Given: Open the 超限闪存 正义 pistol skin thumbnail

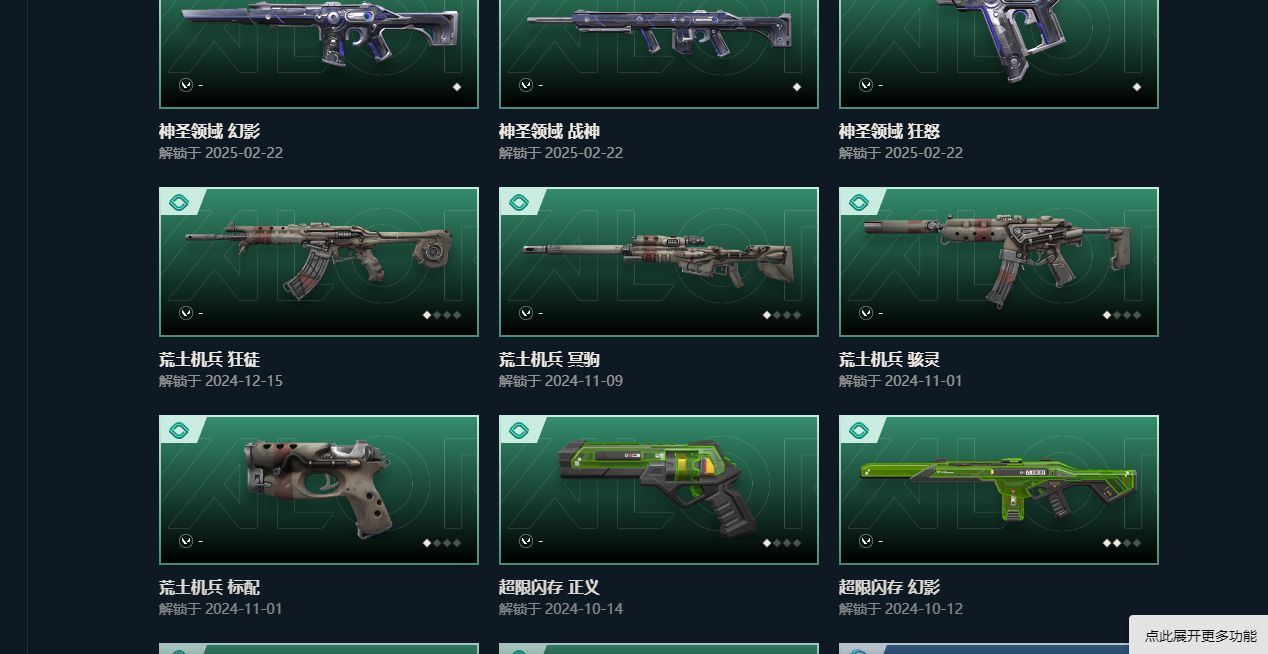Looking at the screenshot, I should click(x=659, y=490).
